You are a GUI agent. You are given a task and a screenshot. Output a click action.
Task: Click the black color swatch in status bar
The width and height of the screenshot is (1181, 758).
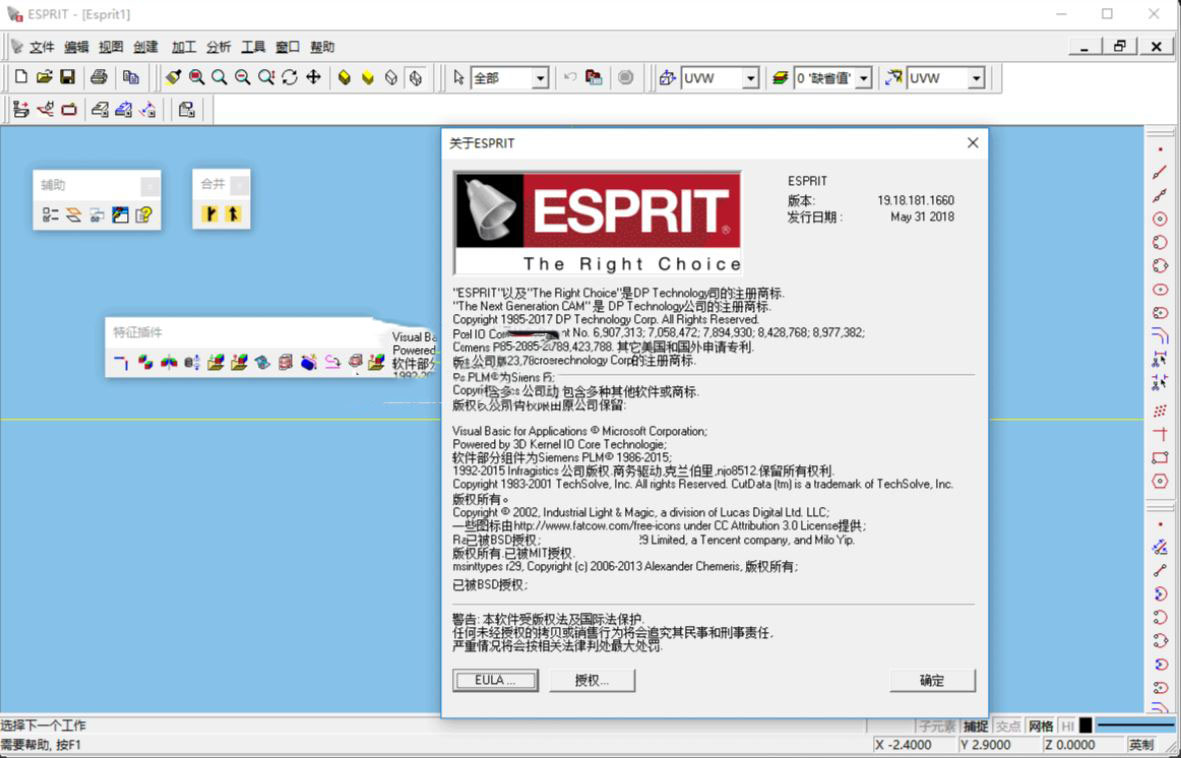coord(1085,726)
